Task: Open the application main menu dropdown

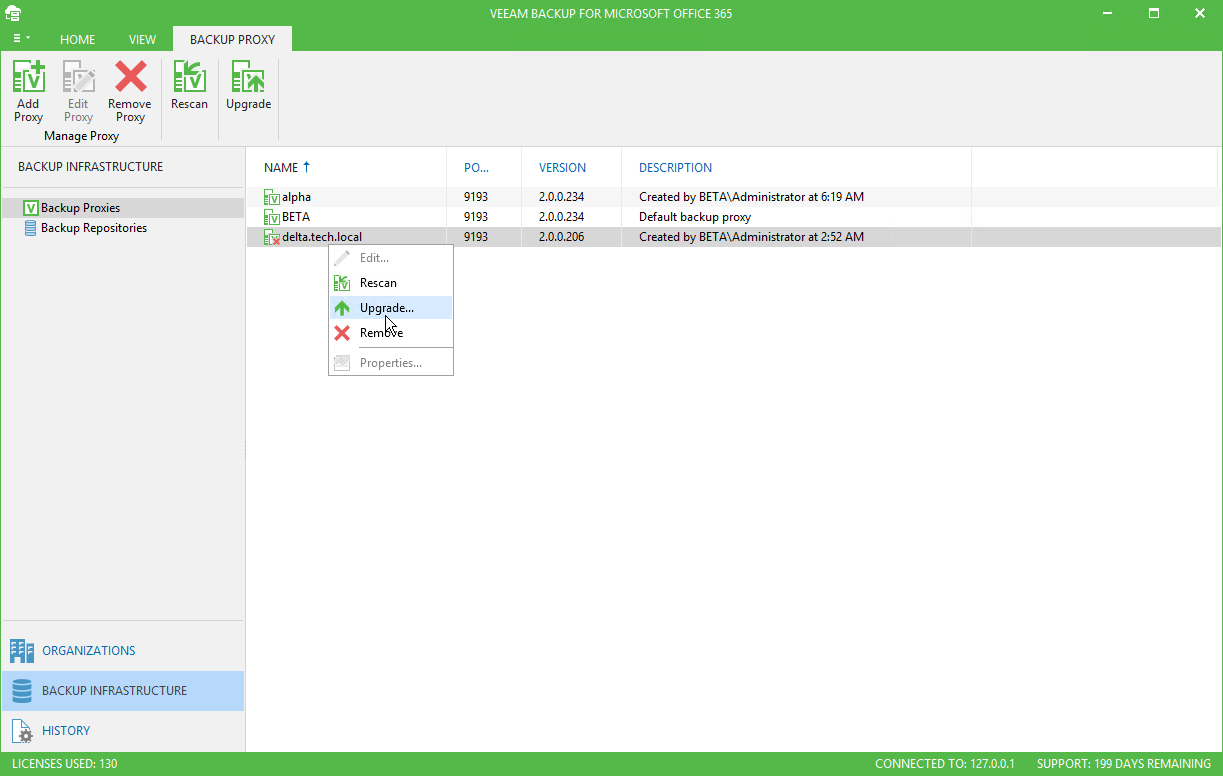Action: pyautogui.click(x=21, y=39)
